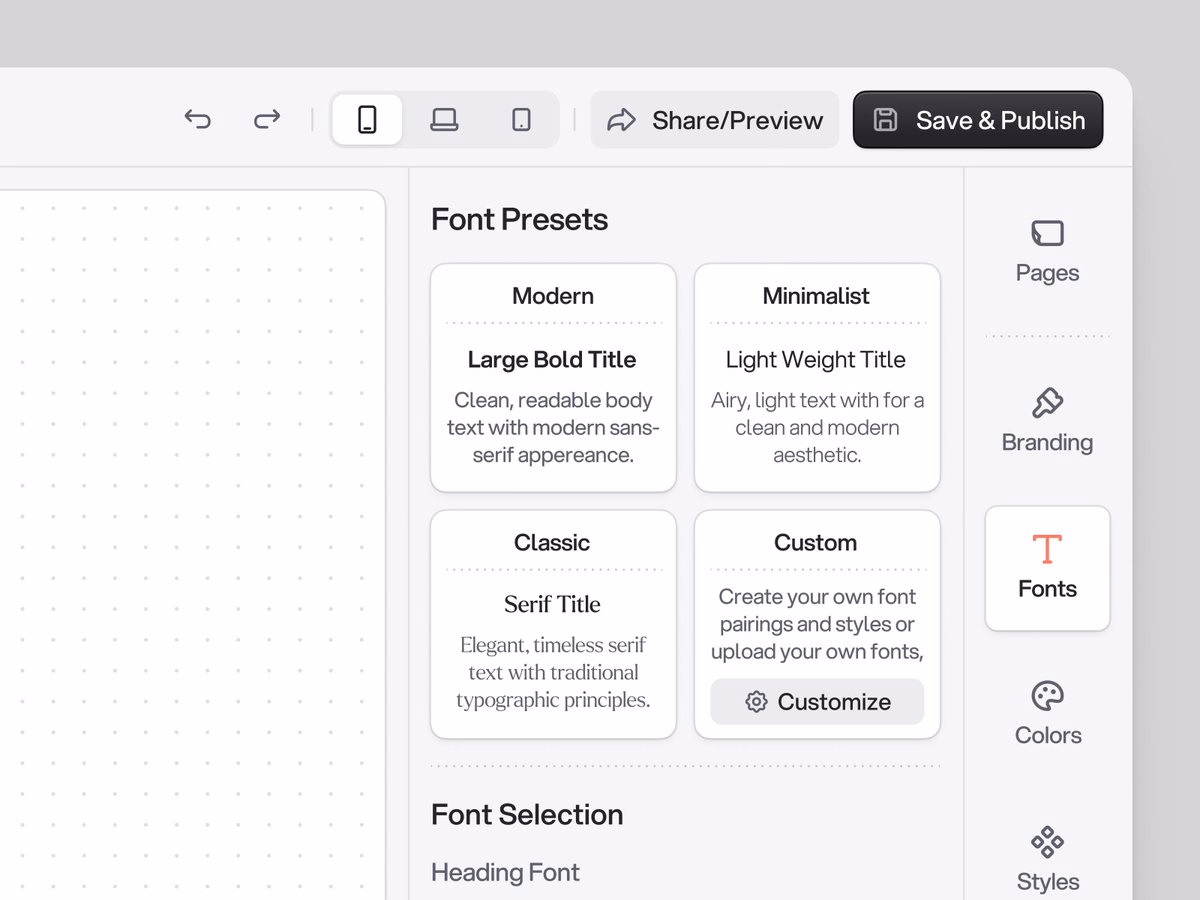Click the share arrow icon
Viewport: 1200px width, 900px height.
click(x=622, y=120)
